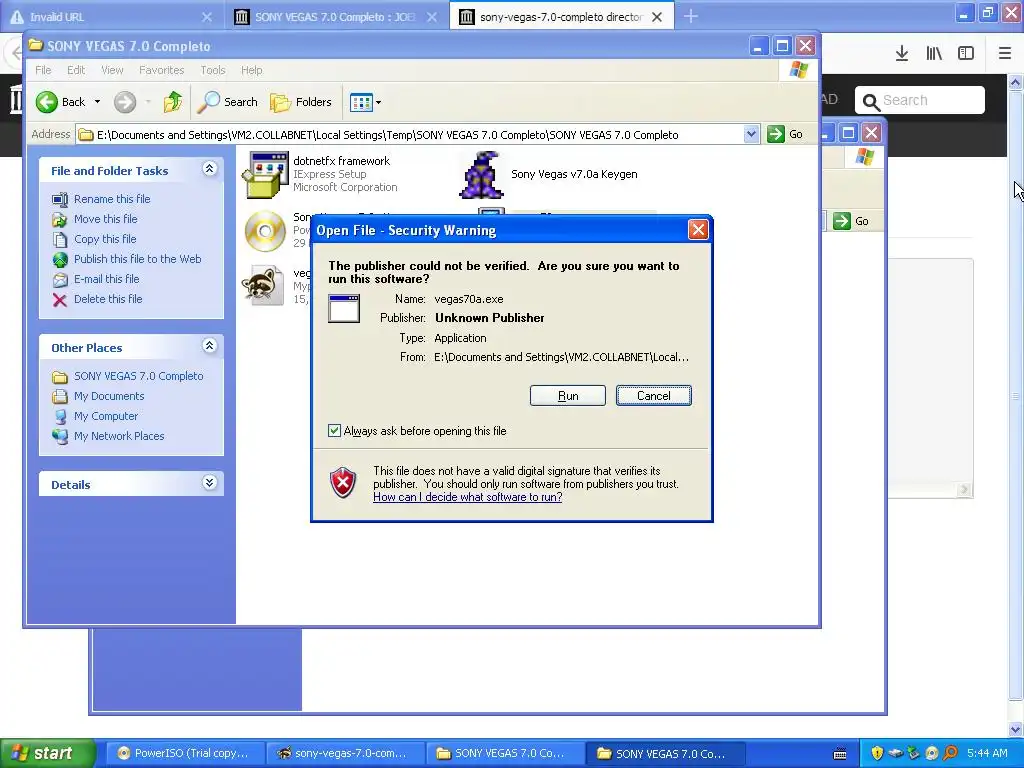Switch to sony-vegas-7.0-com... taskbar item
The width and height of the screenshot is (1024, 768).
pos(345,753)
